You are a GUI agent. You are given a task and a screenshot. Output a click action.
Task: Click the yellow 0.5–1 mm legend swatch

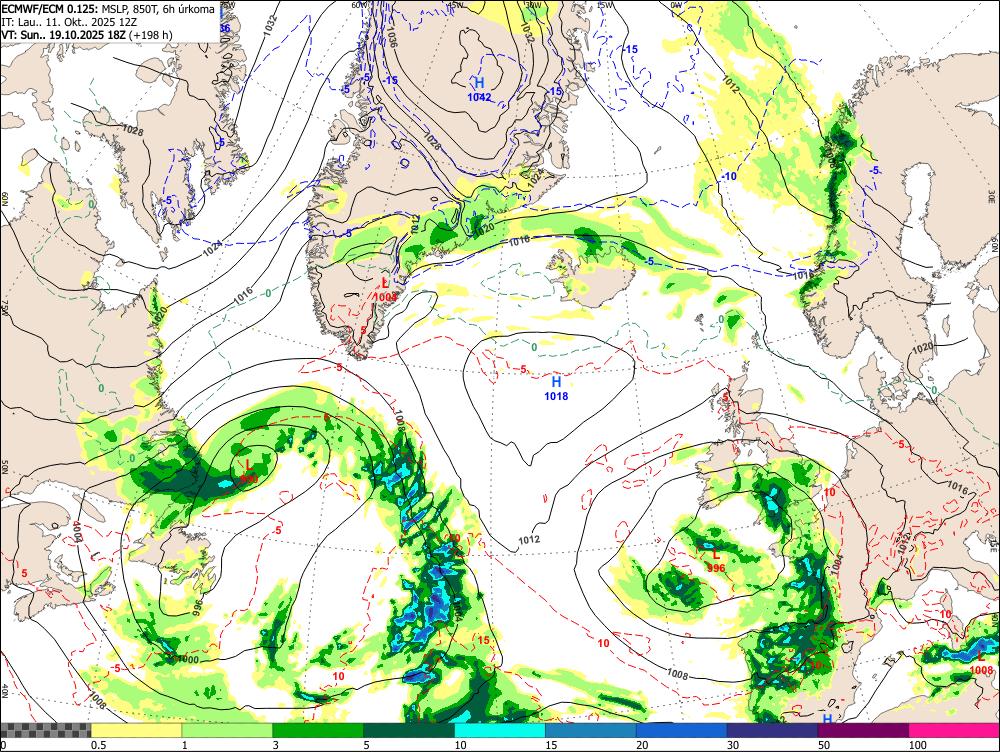tap(136, 730)
